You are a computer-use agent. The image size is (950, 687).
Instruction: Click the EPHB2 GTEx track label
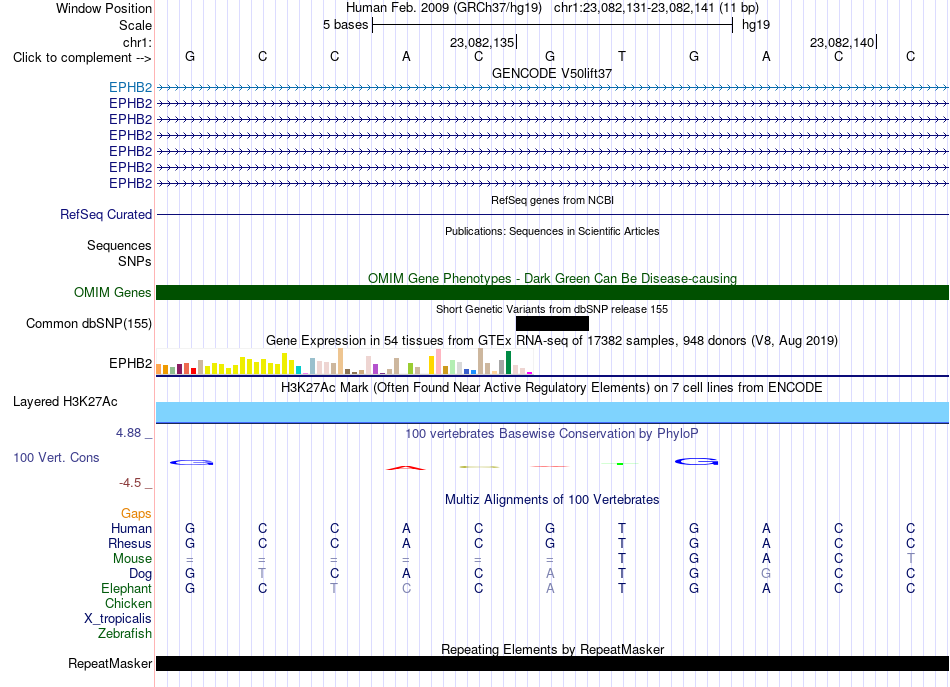(x=130, y=363)
